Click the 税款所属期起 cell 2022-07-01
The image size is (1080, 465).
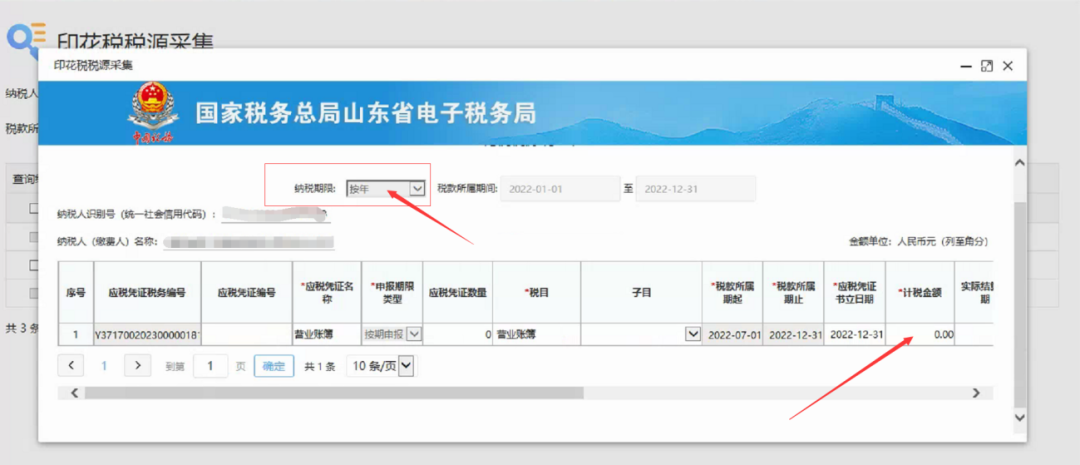(733, 334)
